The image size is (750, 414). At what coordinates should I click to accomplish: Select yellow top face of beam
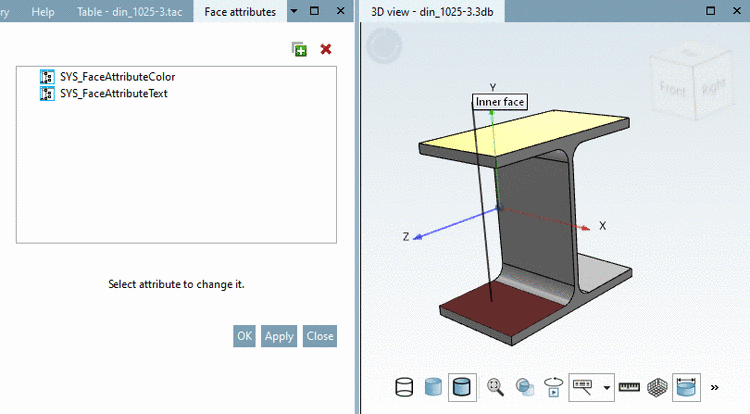(524, 132)
